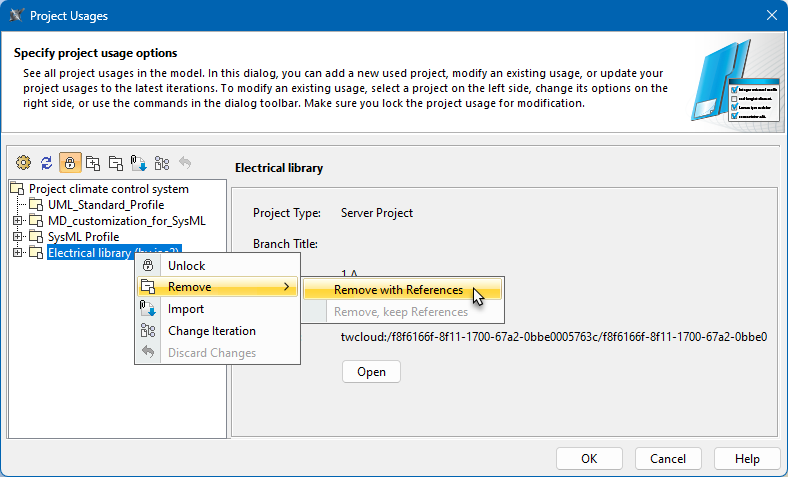Toggle the lock project usage toolbar button
This screenshot has width=788, height=477.
pyautogui.click(x=70, y=162)
